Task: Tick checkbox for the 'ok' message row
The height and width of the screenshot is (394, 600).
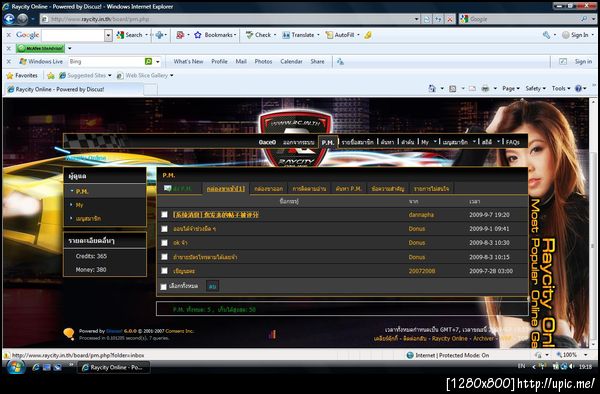Action: click(x=165, y=243)
